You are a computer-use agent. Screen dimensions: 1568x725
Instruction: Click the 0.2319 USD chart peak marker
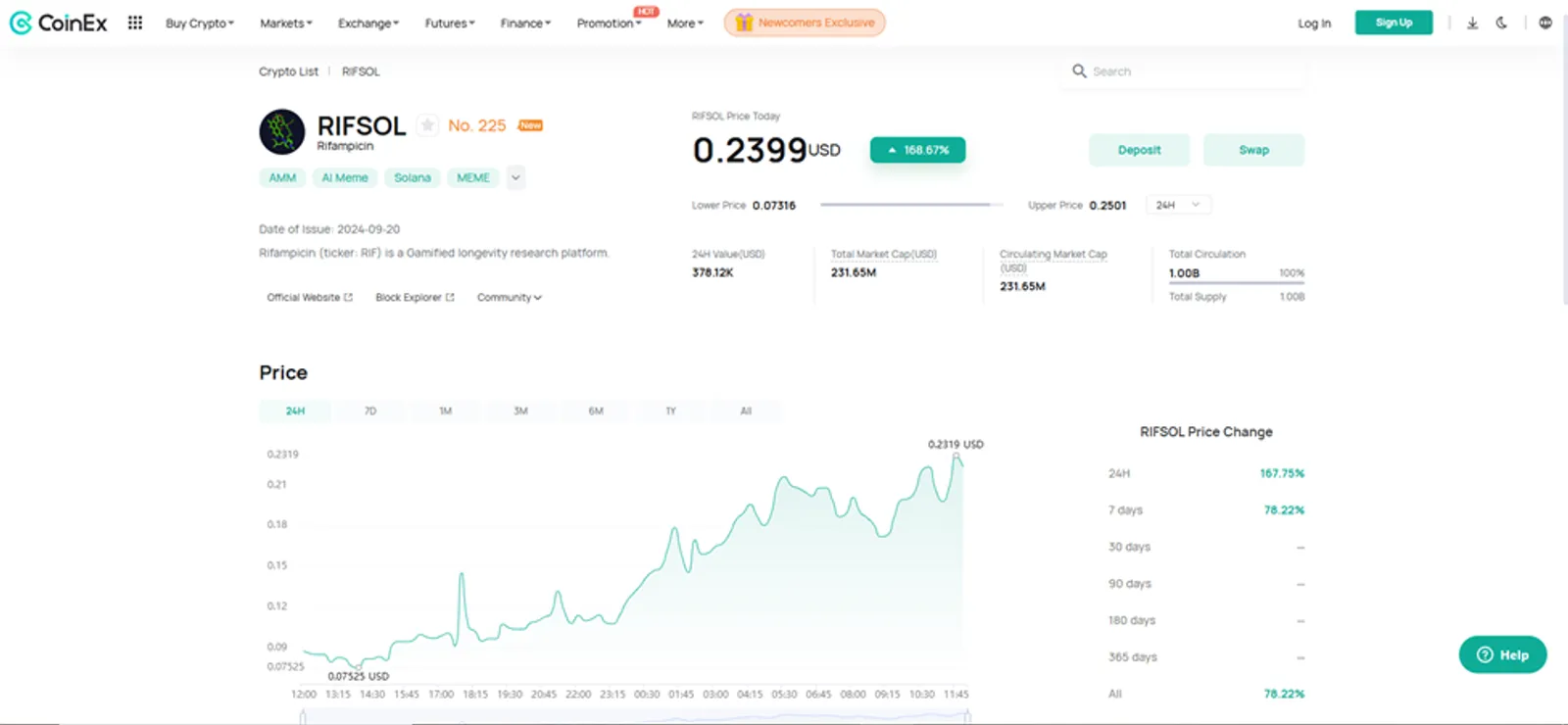956,456
